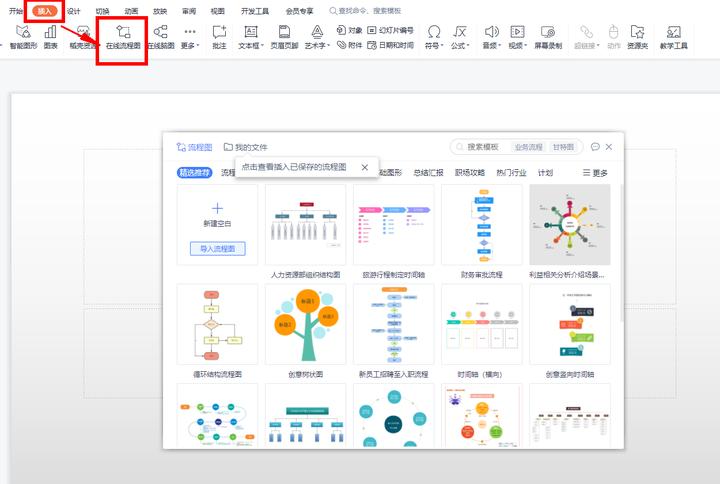The width and height of the screenshot is (720, 484).
Task: Expand the 更多 categories list
Action: pyautogui.click(x=595, y=173)
